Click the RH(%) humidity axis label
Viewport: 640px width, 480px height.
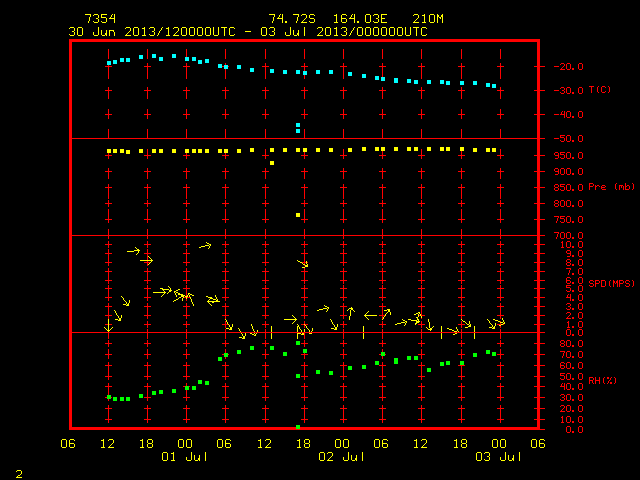click(602, 380)
